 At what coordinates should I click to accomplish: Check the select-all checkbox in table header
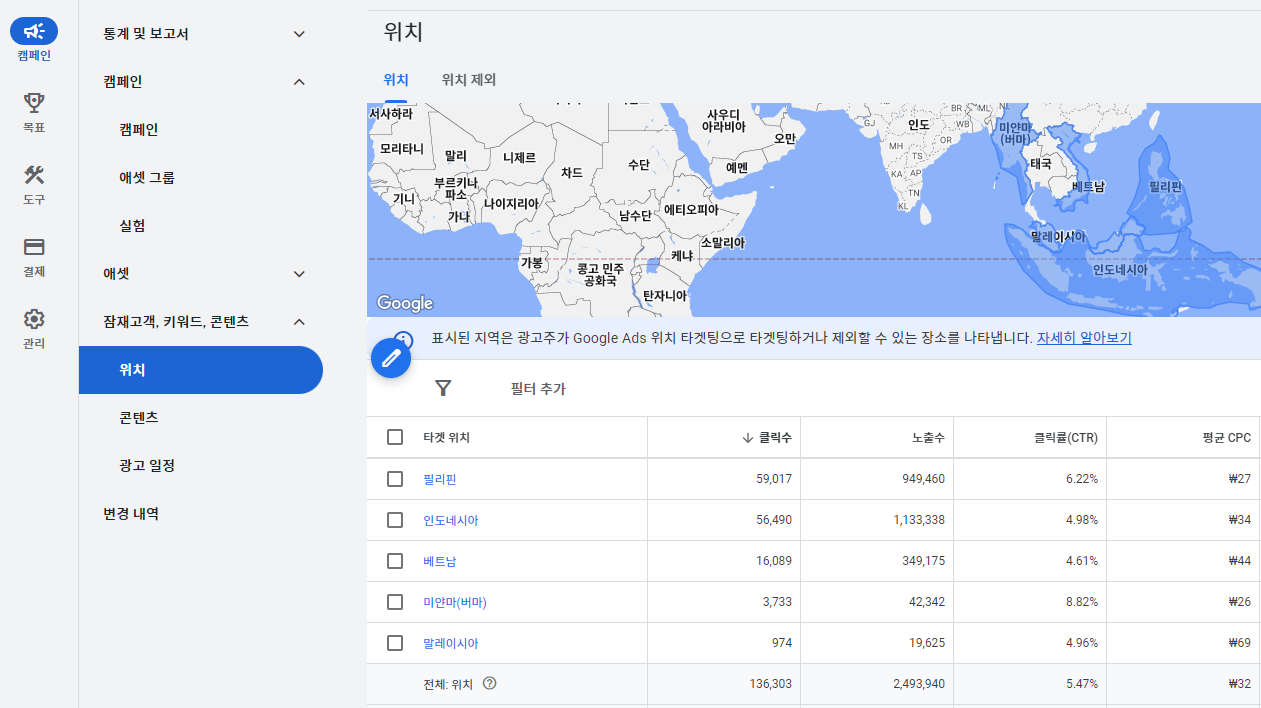point(395,437)
